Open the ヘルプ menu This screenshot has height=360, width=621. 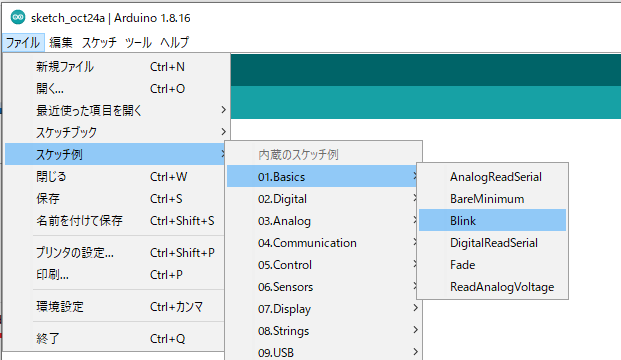pos(175,42)
